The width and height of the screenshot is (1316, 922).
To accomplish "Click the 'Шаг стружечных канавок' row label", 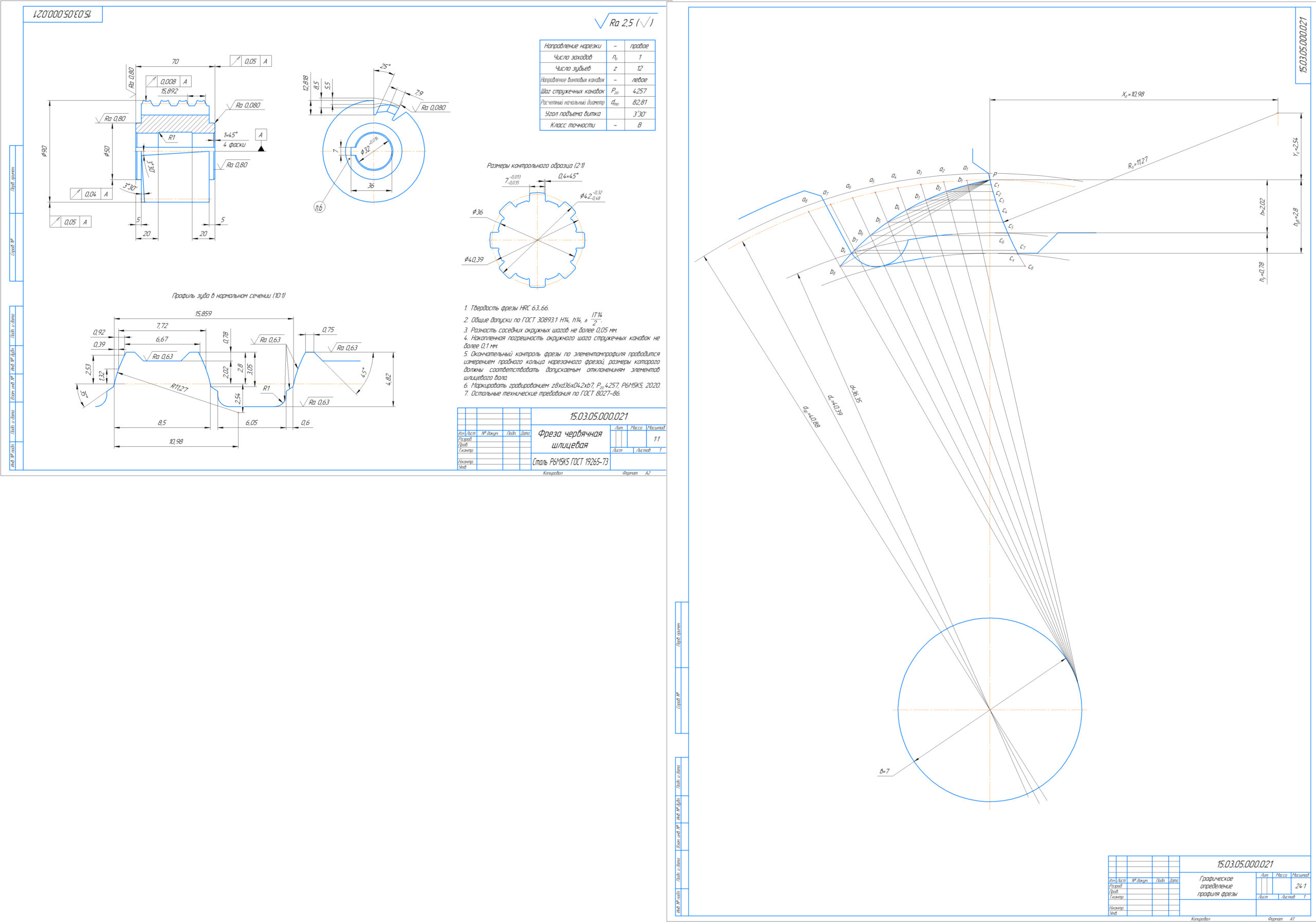I will pos(573,91).
